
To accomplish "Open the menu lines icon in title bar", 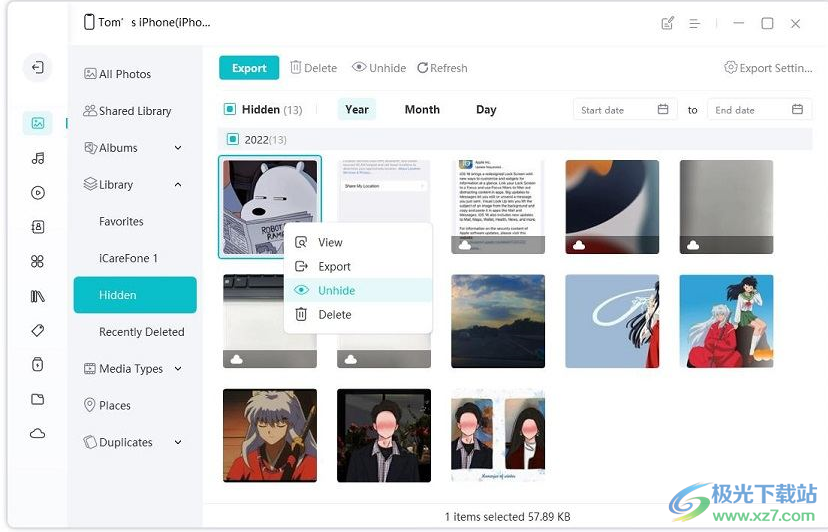I will tap(694, 23).
